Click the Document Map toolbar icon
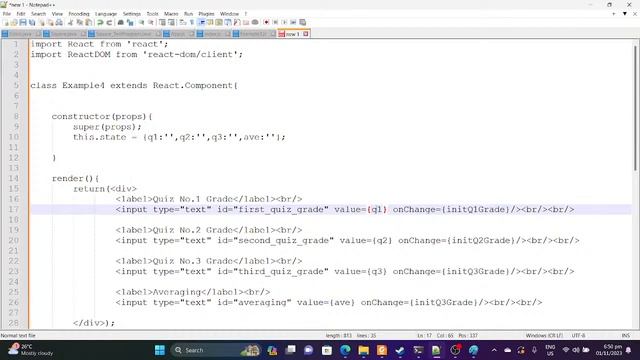This screenshot has height=360, width=640. 219,22
